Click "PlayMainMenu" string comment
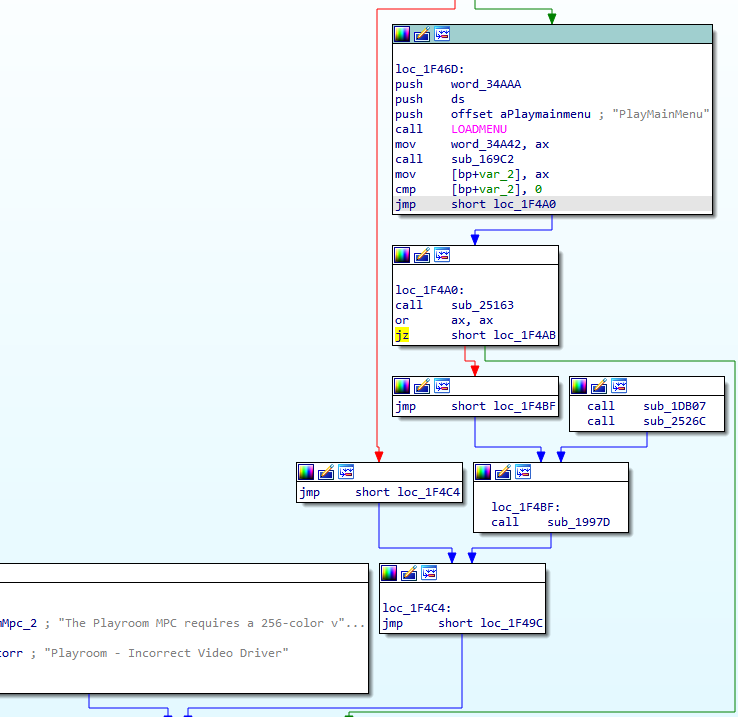 click(660, 114)
